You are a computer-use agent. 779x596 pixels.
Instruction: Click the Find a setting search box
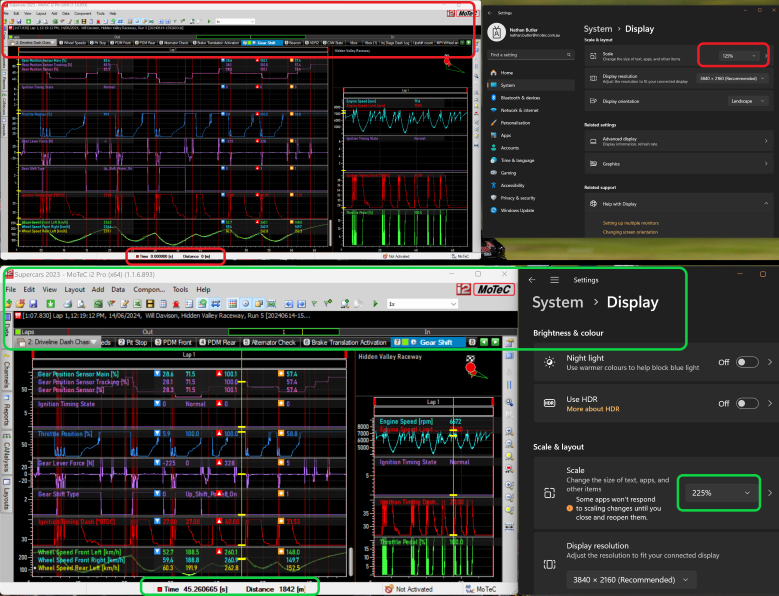pyautogui.click(x=531, y=55)
